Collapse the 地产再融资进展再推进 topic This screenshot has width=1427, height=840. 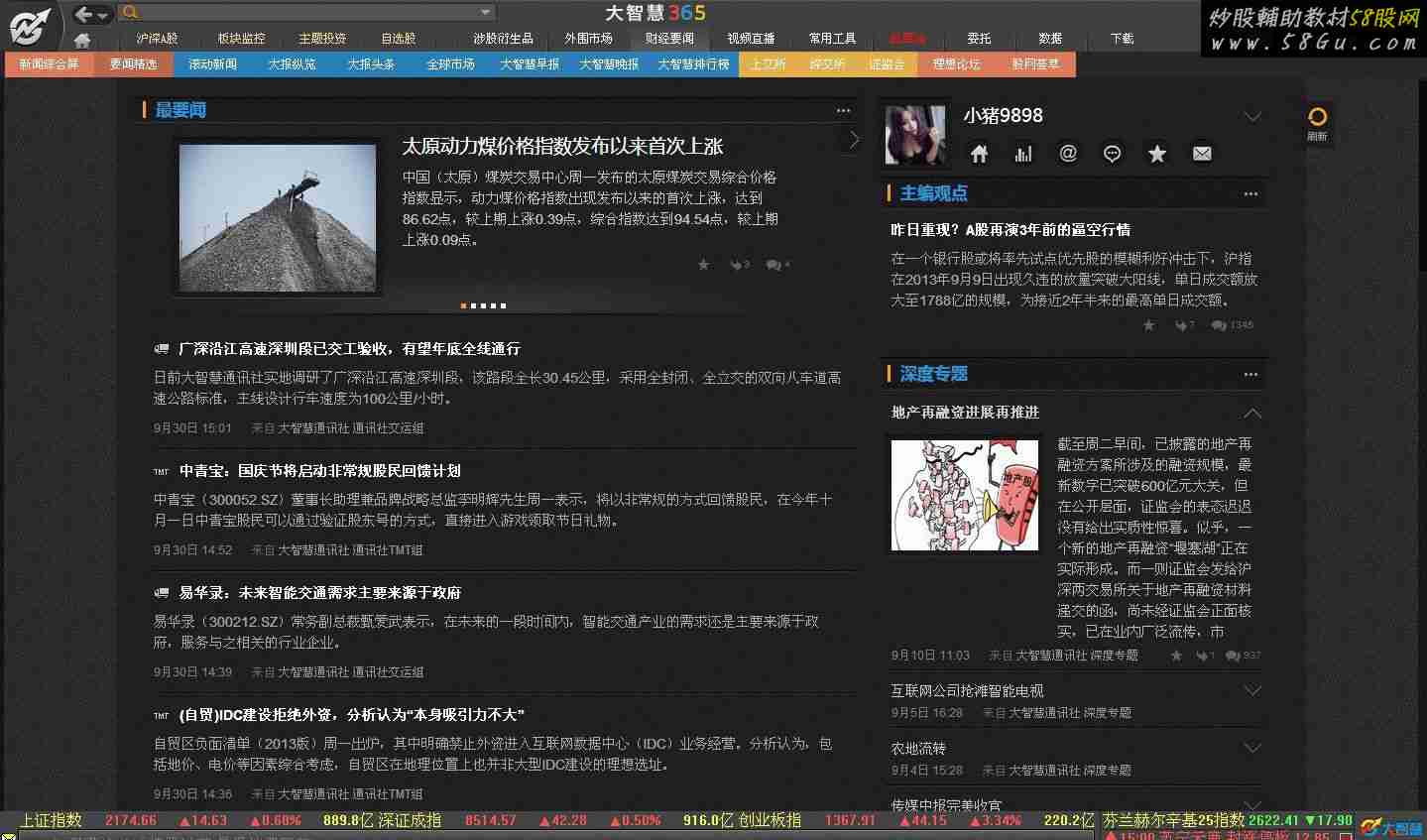tap(1252, 413)
